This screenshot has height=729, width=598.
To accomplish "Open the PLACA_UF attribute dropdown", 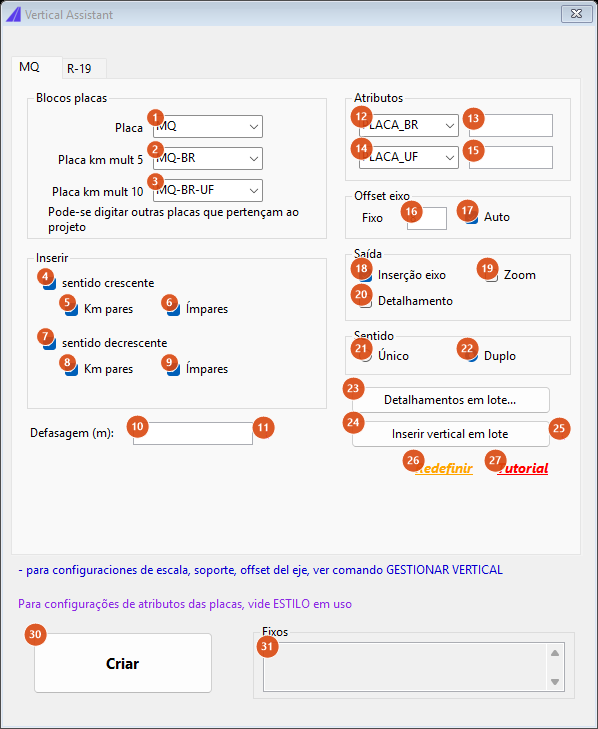I will click(409, 157).
